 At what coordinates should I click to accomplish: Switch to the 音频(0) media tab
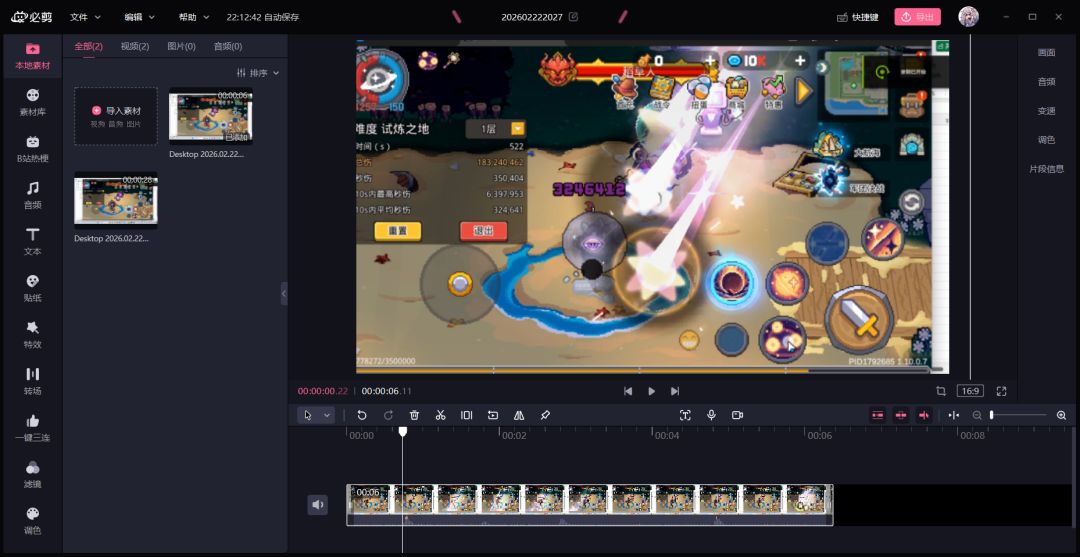point(228,46)
